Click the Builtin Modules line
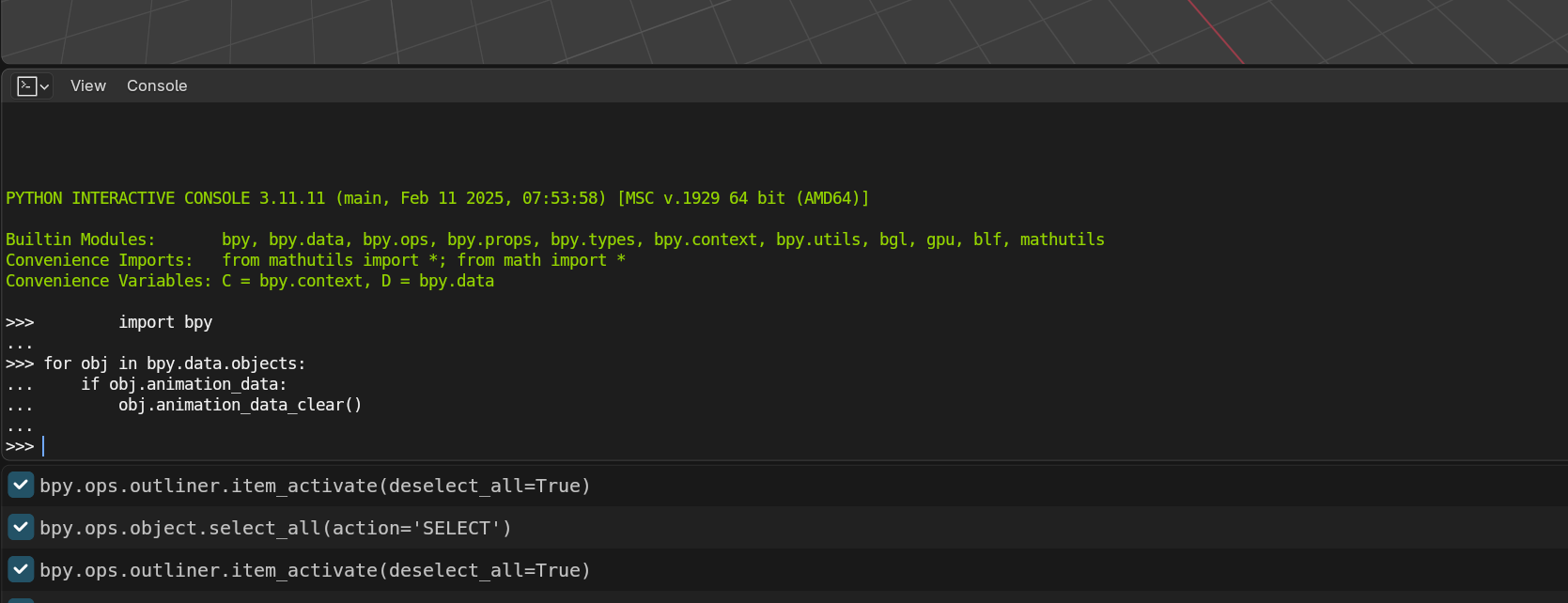 click(555, 240)
